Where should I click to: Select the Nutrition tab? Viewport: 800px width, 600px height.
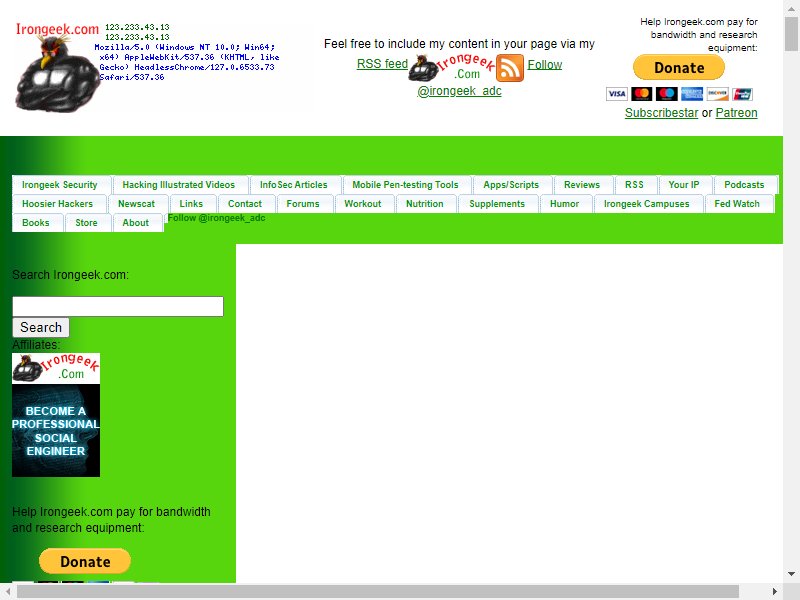tap(425, 204)
